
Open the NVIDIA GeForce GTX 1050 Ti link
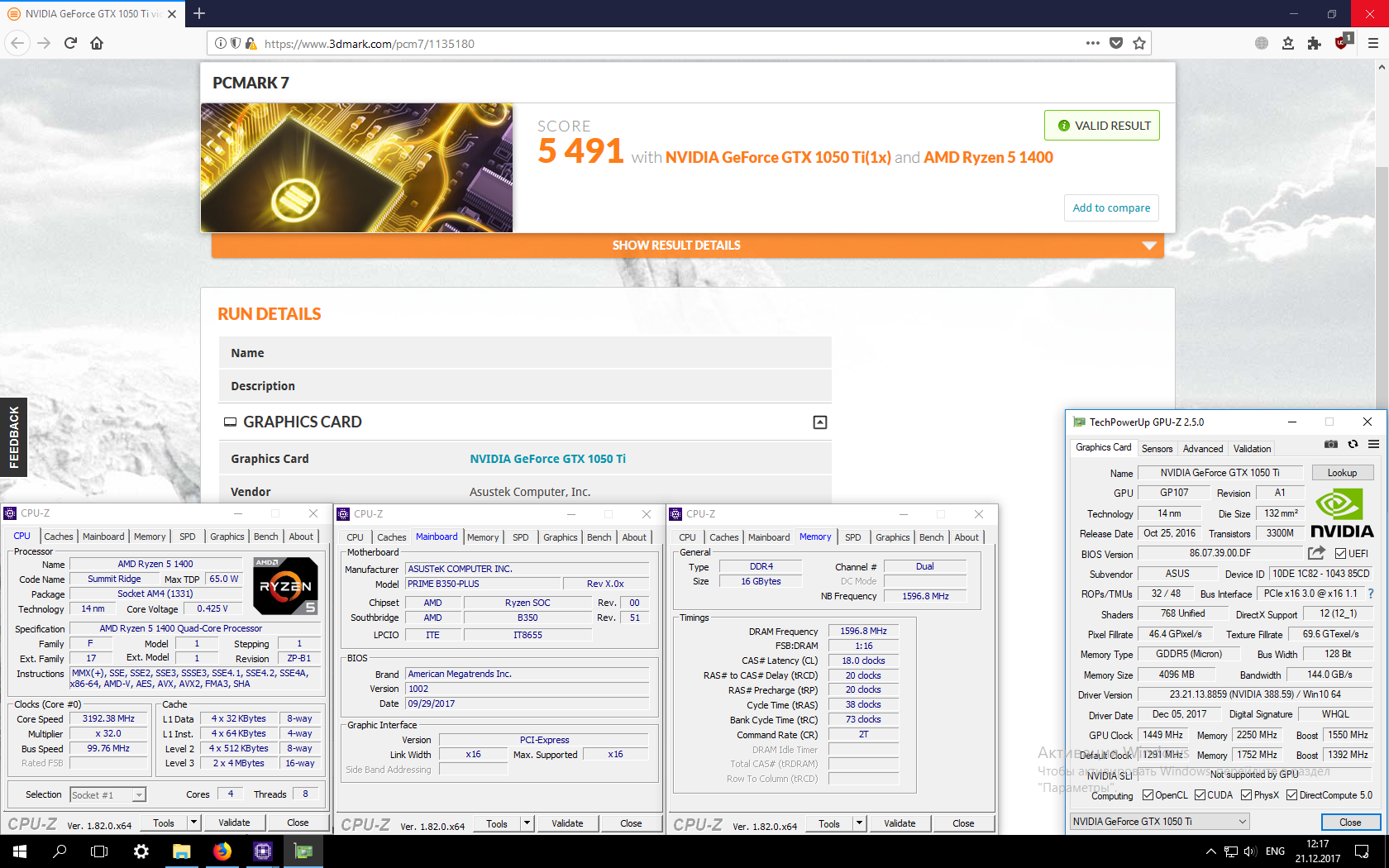coord(547,459)
